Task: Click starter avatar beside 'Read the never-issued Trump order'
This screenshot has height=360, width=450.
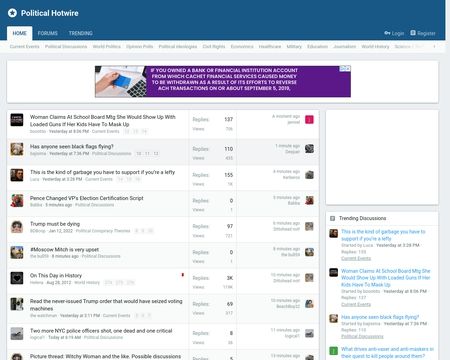Action: click(17, 304)
